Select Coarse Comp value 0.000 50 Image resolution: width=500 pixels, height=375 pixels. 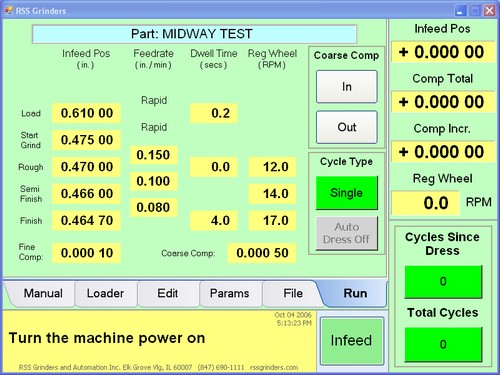[x=262, y=253]
